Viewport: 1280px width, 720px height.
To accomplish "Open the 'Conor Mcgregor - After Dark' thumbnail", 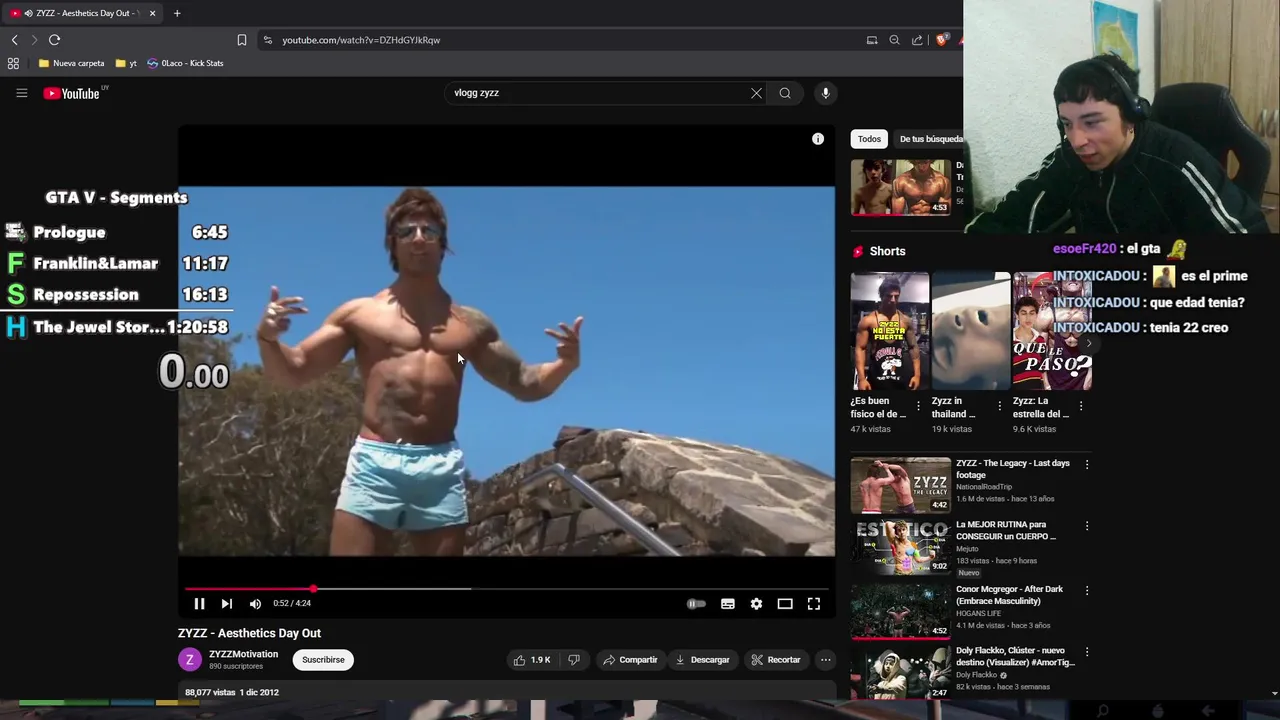I will pyautogui.click(x=901, y=610).
